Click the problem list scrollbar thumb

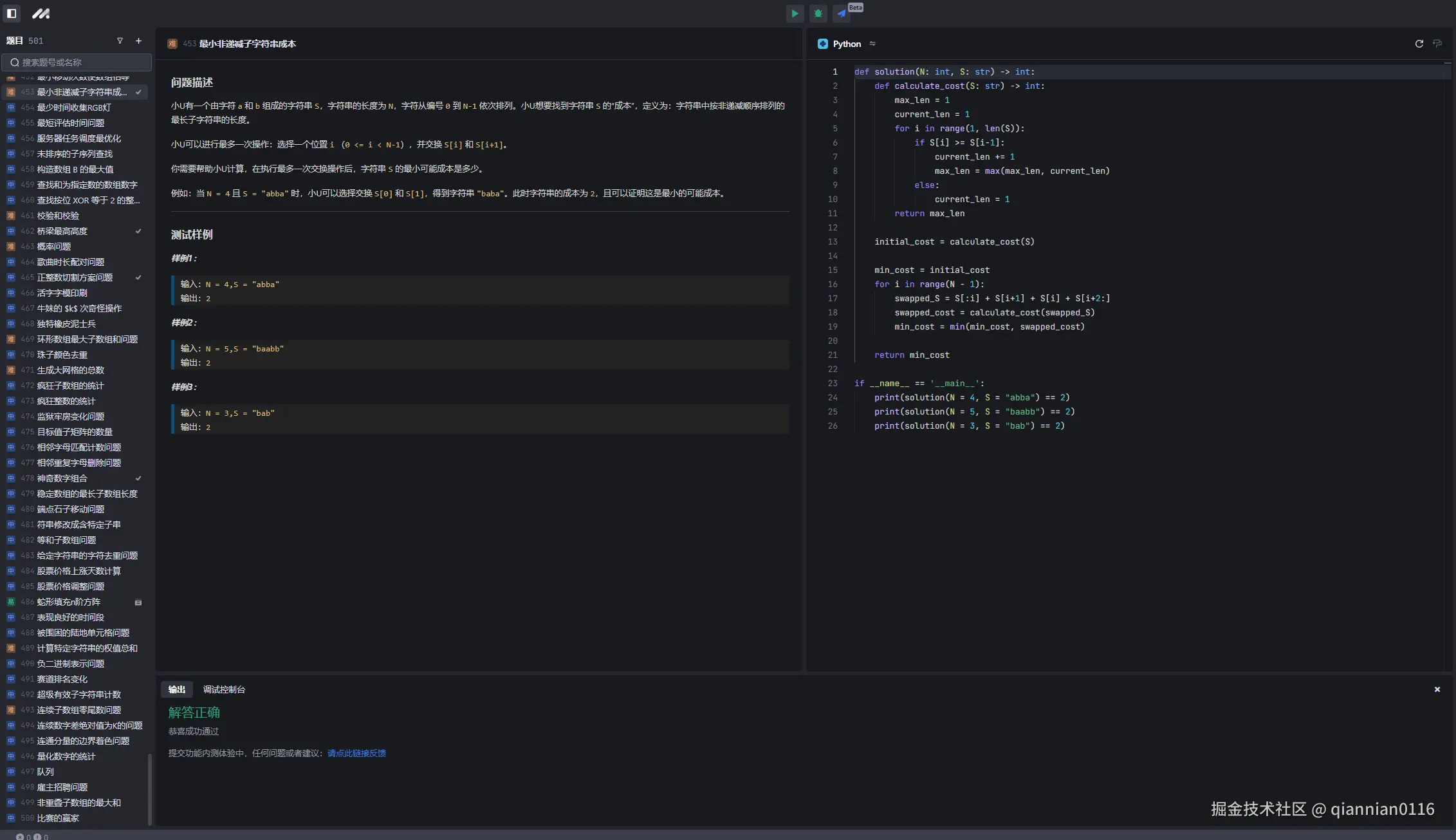click(x=150, y=789)
